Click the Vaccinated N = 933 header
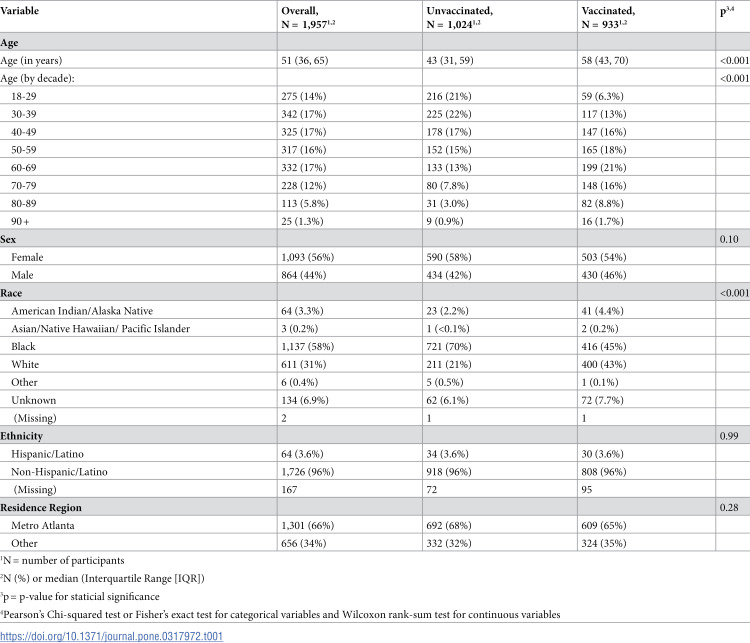The width and height of the screenshot is (750, 643). [608, 17]
